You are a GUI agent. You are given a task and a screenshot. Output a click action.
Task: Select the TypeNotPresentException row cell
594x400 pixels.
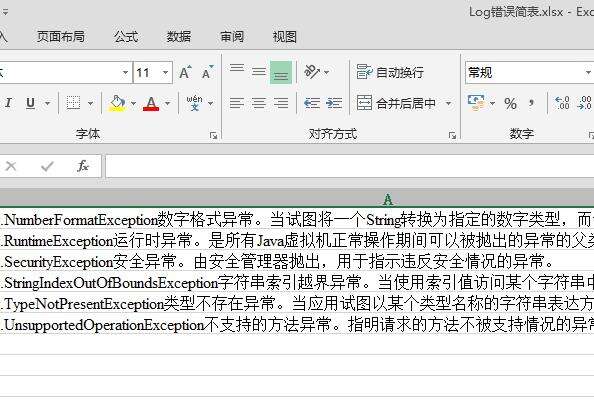click(x=297, y=303)
